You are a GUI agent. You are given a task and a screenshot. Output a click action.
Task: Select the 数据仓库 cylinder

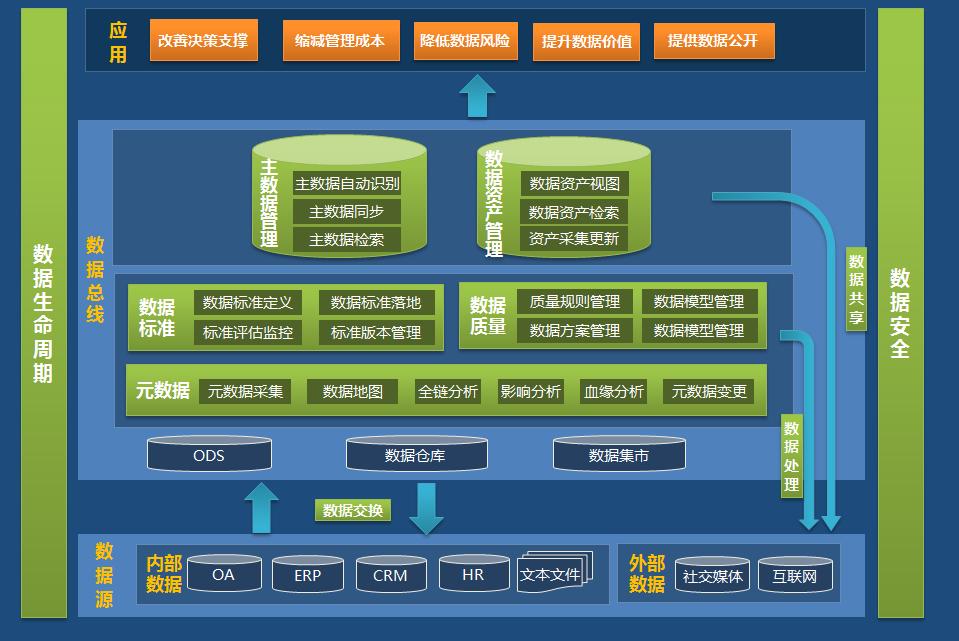[x=417, y=454]
